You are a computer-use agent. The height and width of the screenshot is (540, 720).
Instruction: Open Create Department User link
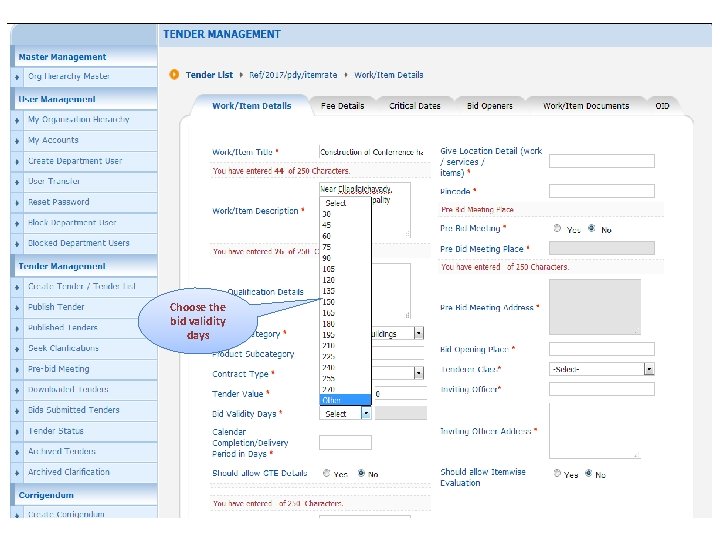click(x=75, y=161)
